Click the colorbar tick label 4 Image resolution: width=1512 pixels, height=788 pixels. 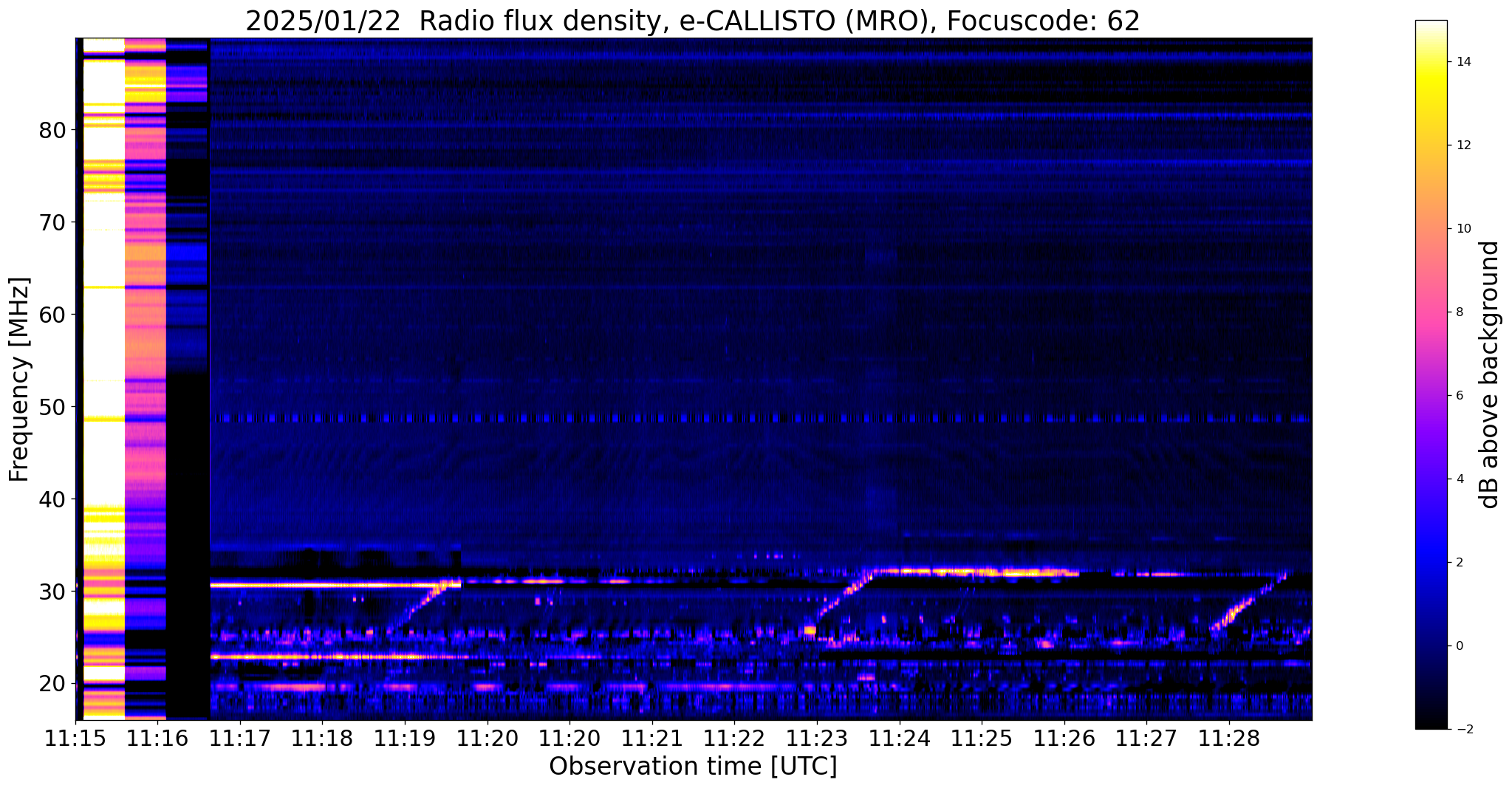[x=1460, y=479]
